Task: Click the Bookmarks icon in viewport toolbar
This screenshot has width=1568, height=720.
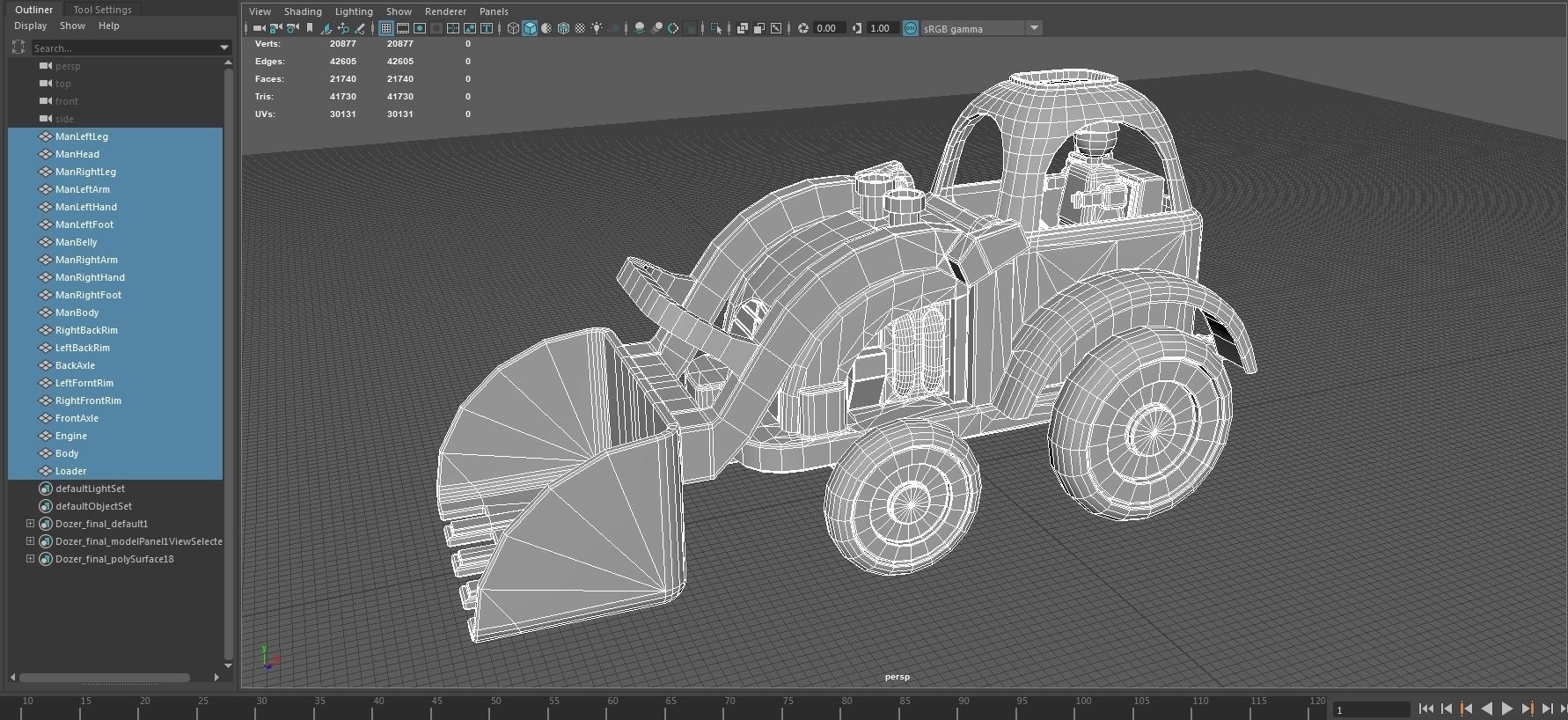Action: (310, 28)
